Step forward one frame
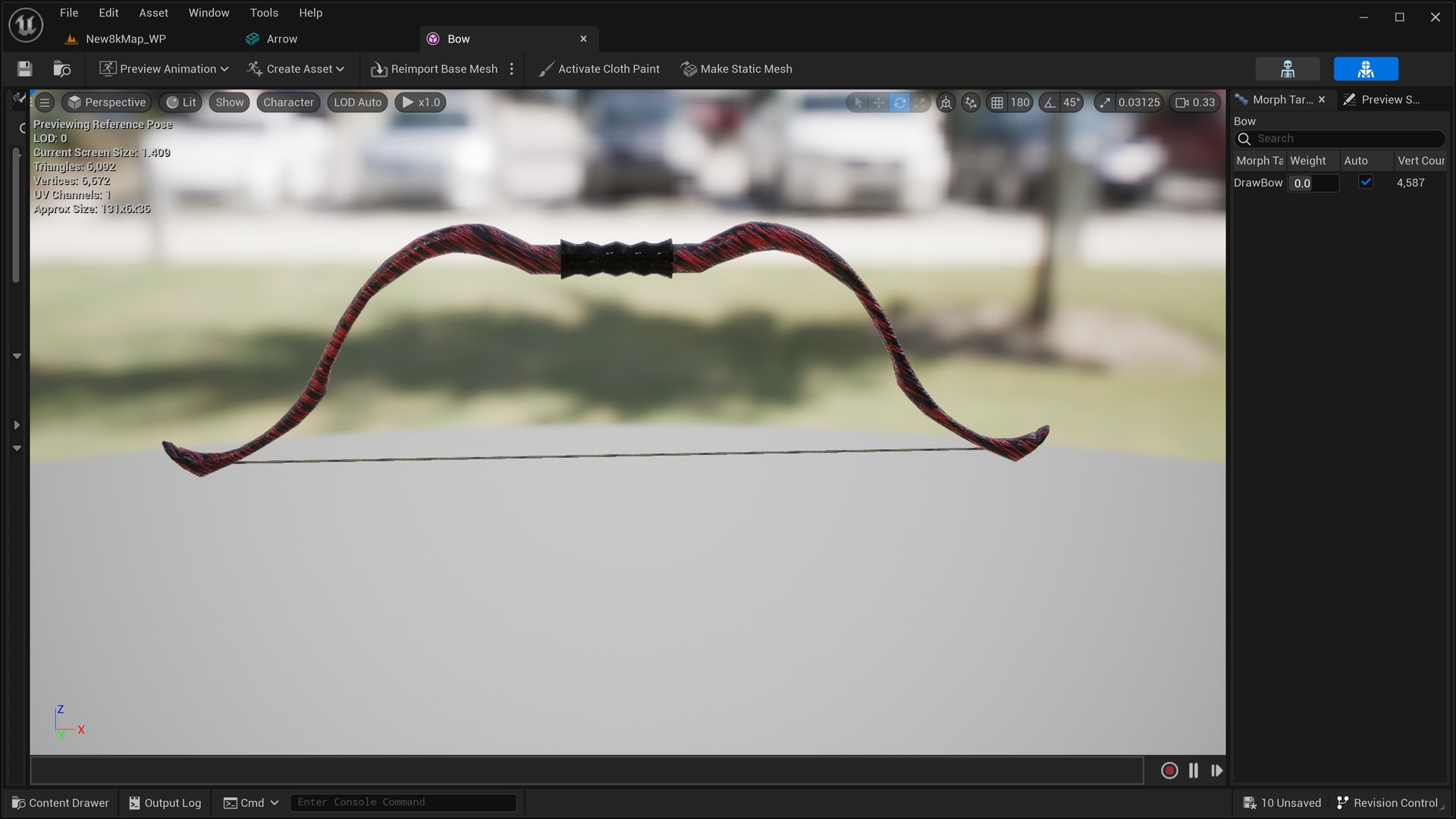 pos(1217,770)
